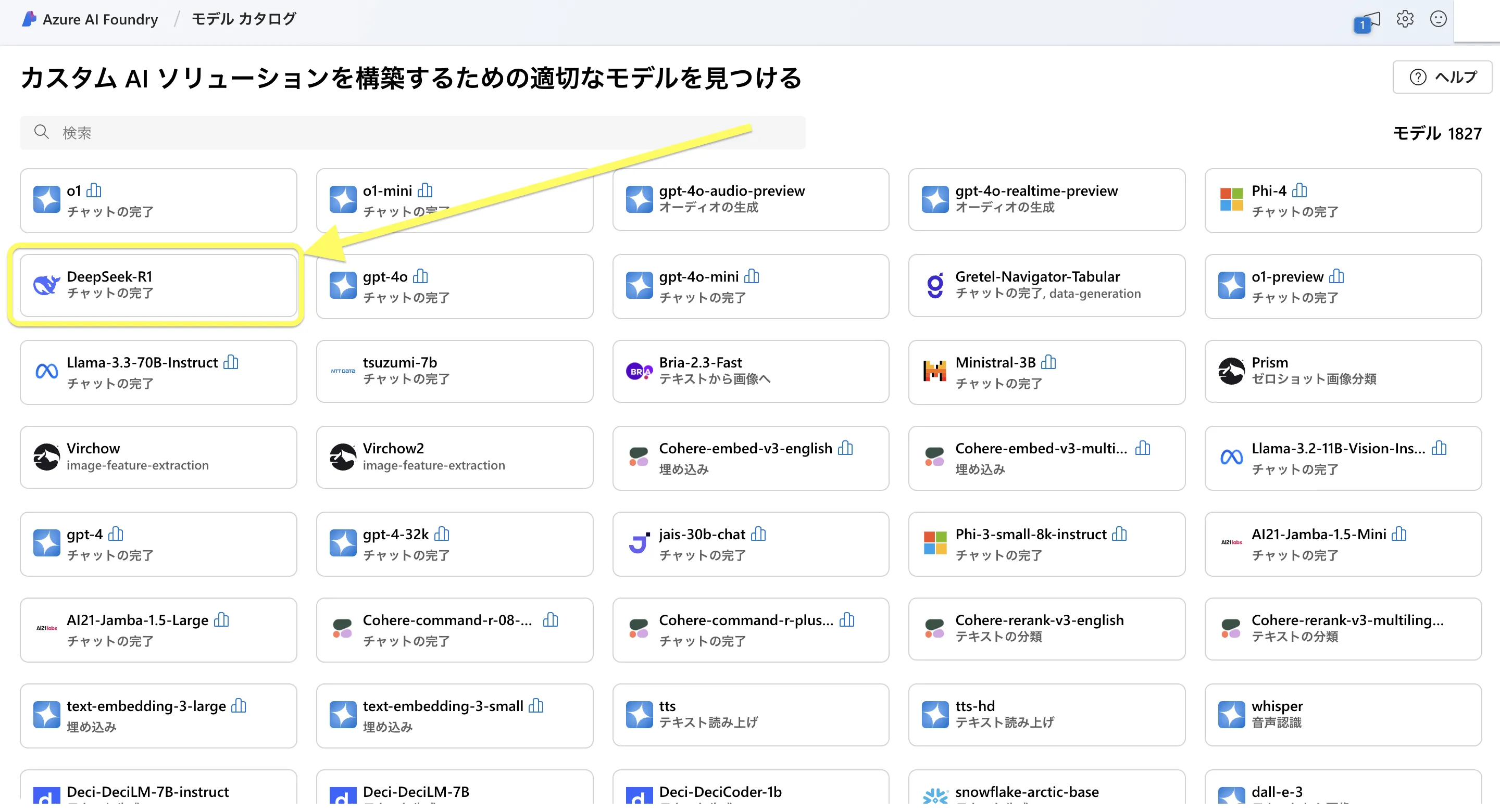The width and height of the screenshot is (1500, 812).
Task: Focus the 検索 search field
Action: click(x=413, y=132)
